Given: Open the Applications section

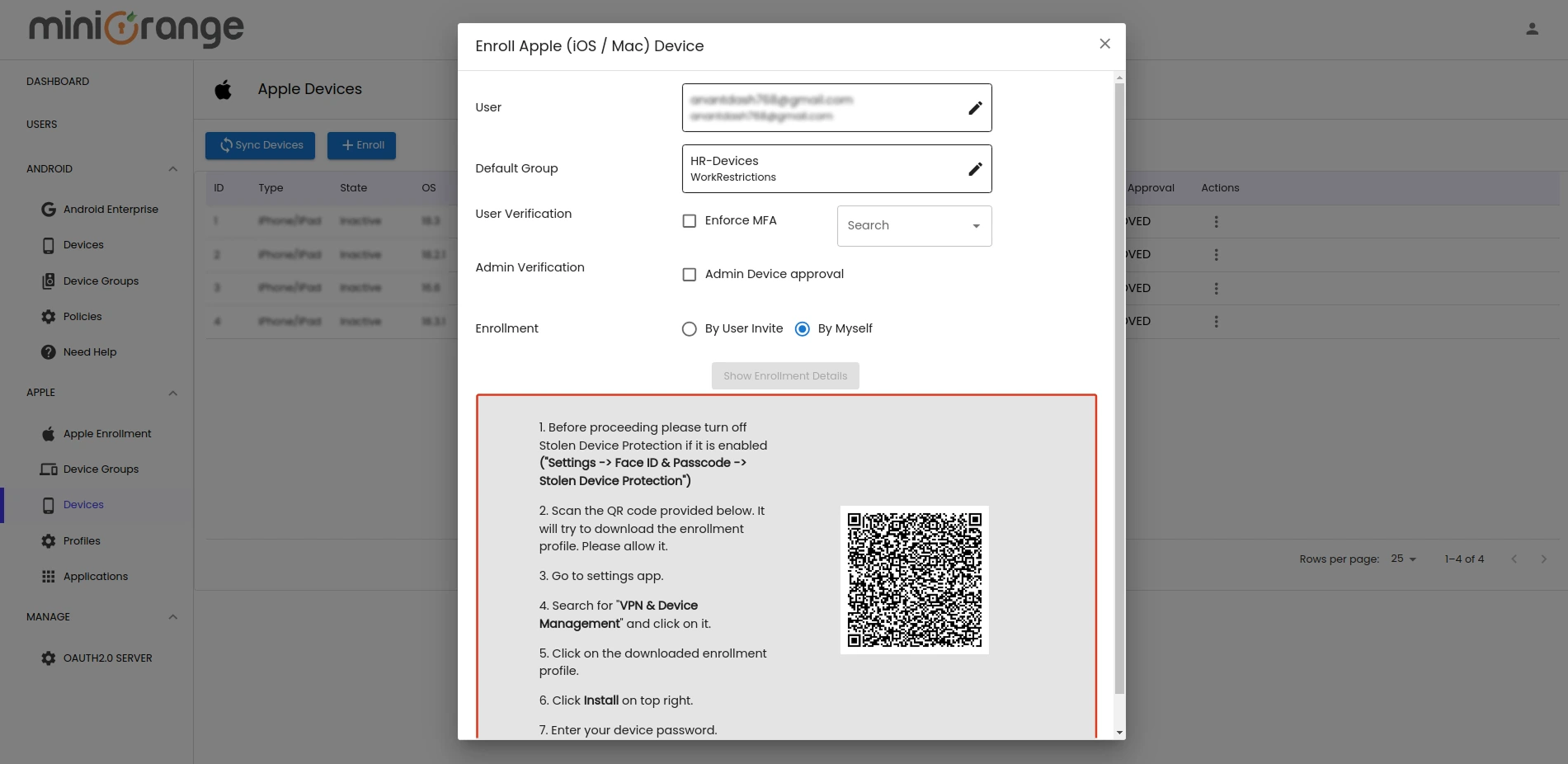Looking at the screenshot, I should click(95, 576).
